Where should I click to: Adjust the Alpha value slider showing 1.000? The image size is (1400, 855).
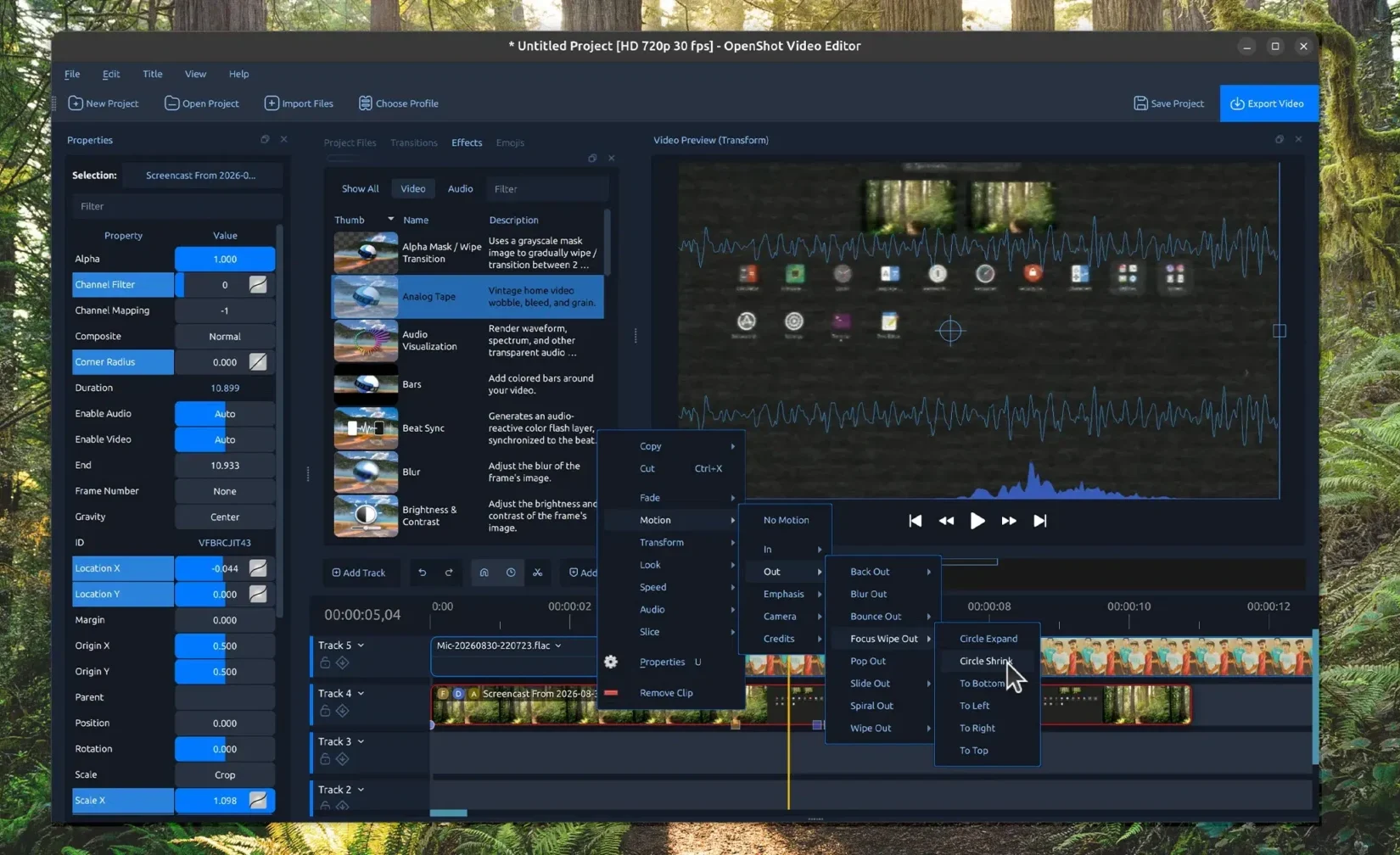[x=225, y=259]
